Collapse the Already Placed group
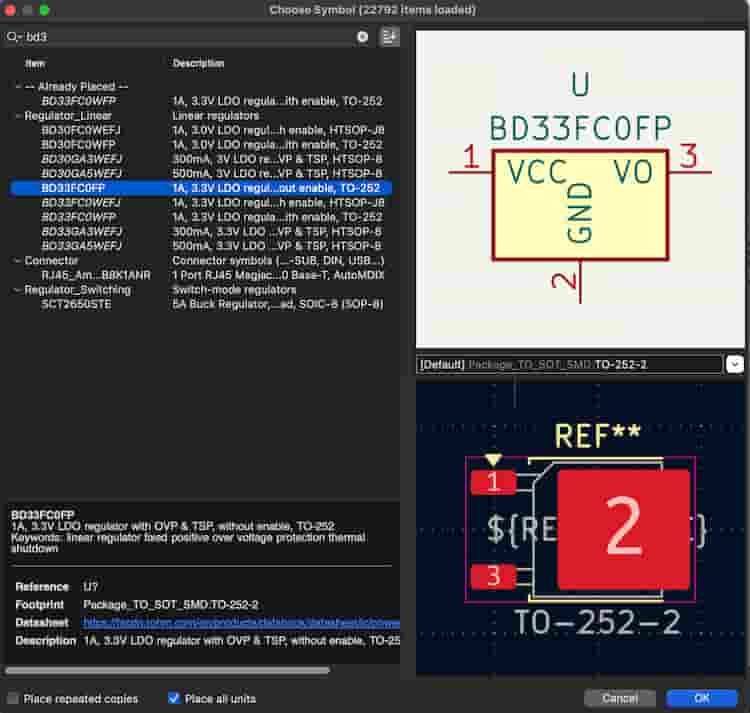This screenshot has height=713, width=750. pos(18,87)
